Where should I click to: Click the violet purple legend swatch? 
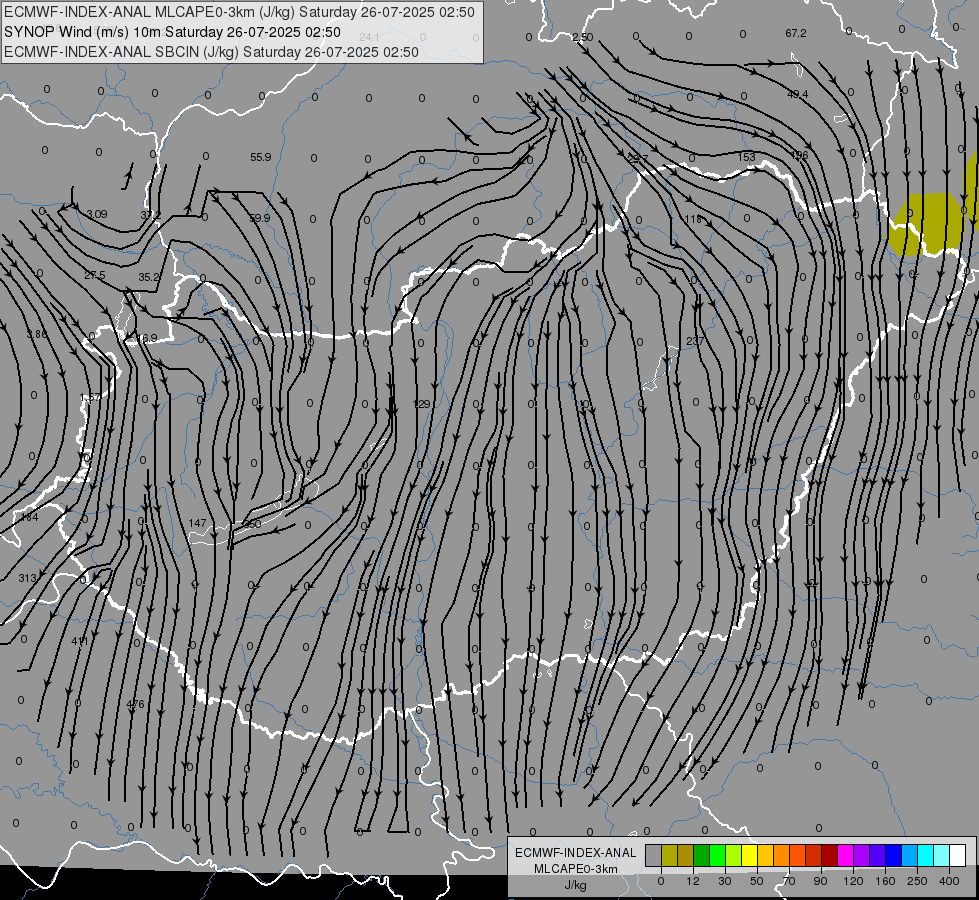pos(862,855)
